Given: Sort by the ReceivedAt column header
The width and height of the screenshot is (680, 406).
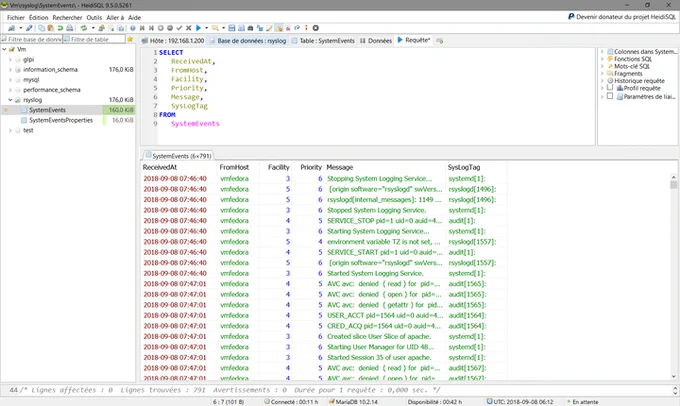Looking at the screenshot, I should pos(179,167).
